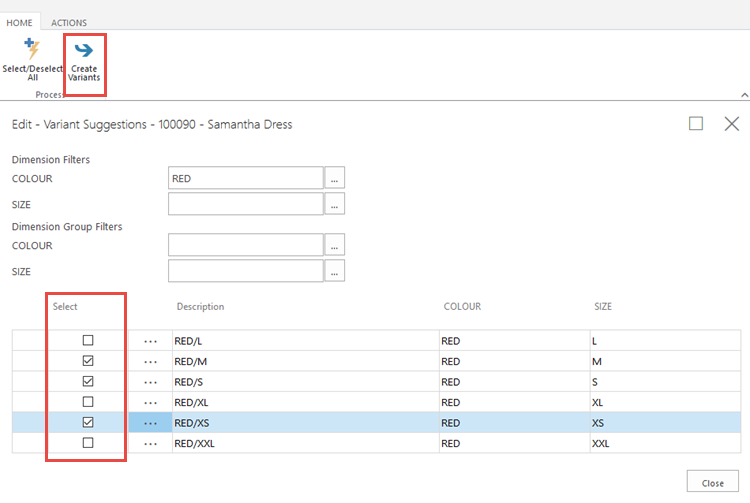Check the RED/XL select checkbox
The width and height of the screenshot is (750, 503).
coord(88,402)
